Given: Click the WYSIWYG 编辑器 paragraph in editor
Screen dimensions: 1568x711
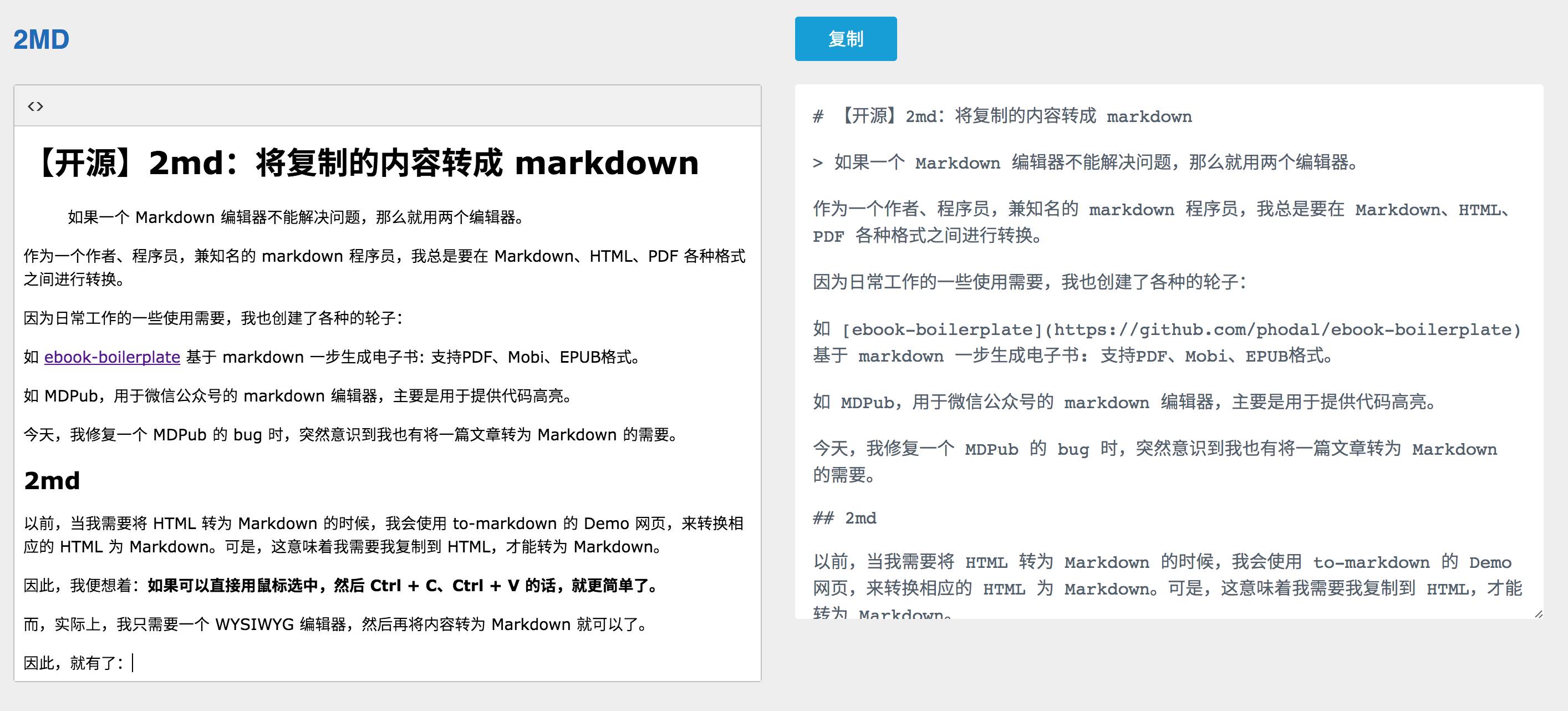Looking at the screenshot, I should (337, 624).
